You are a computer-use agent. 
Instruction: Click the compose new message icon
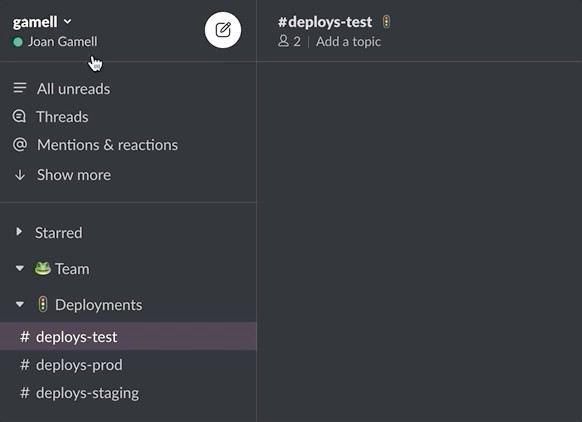pyautogui.click(x=223, y=30)
